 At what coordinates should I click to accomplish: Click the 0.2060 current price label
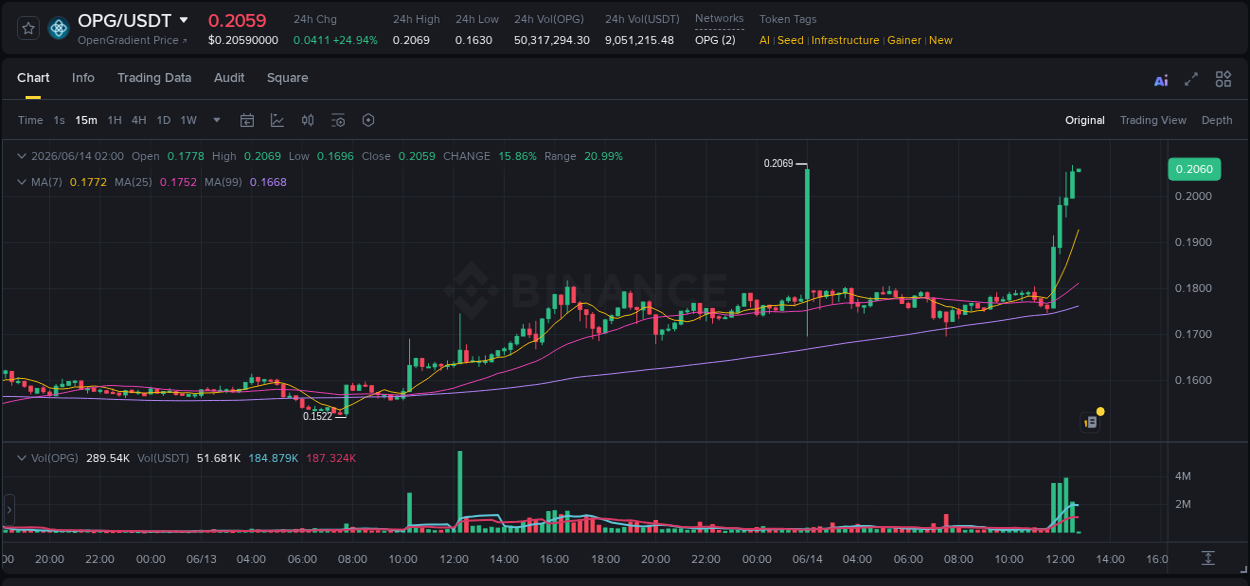pyautogui.click(x=1194, y=169)
